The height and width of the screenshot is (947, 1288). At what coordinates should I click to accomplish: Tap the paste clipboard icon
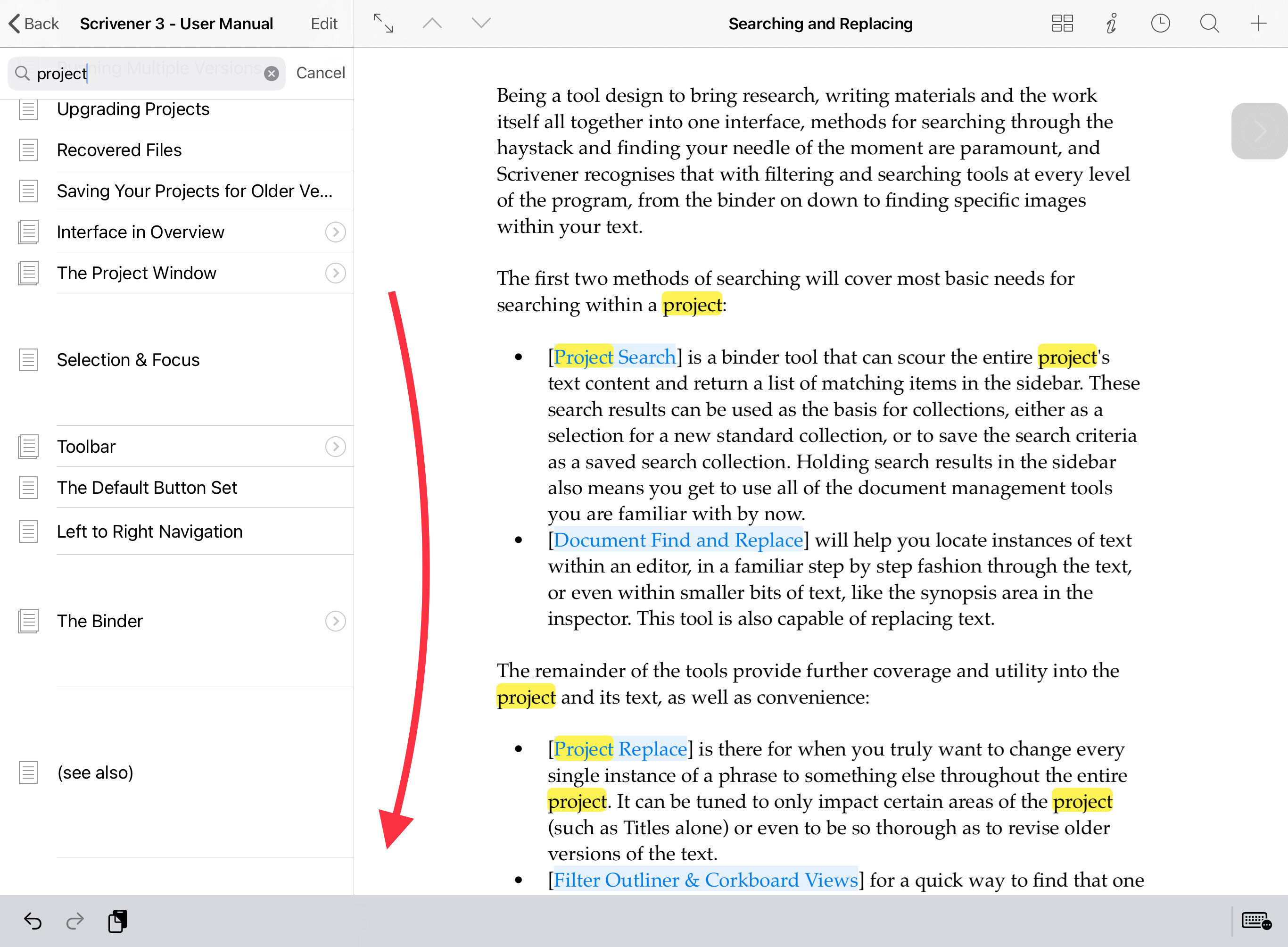pos(117,921)
